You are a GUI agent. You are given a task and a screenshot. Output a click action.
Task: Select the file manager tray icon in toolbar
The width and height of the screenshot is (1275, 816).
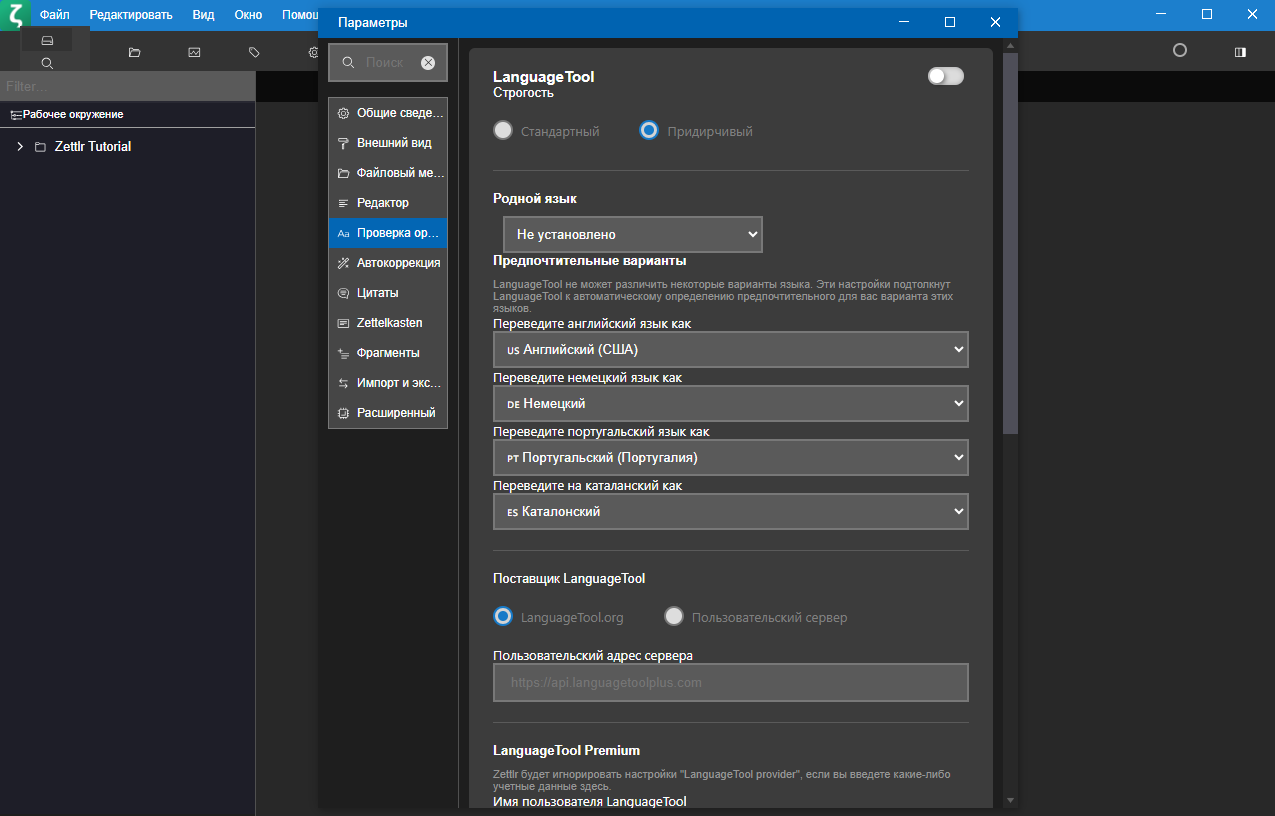coord(47,40)
